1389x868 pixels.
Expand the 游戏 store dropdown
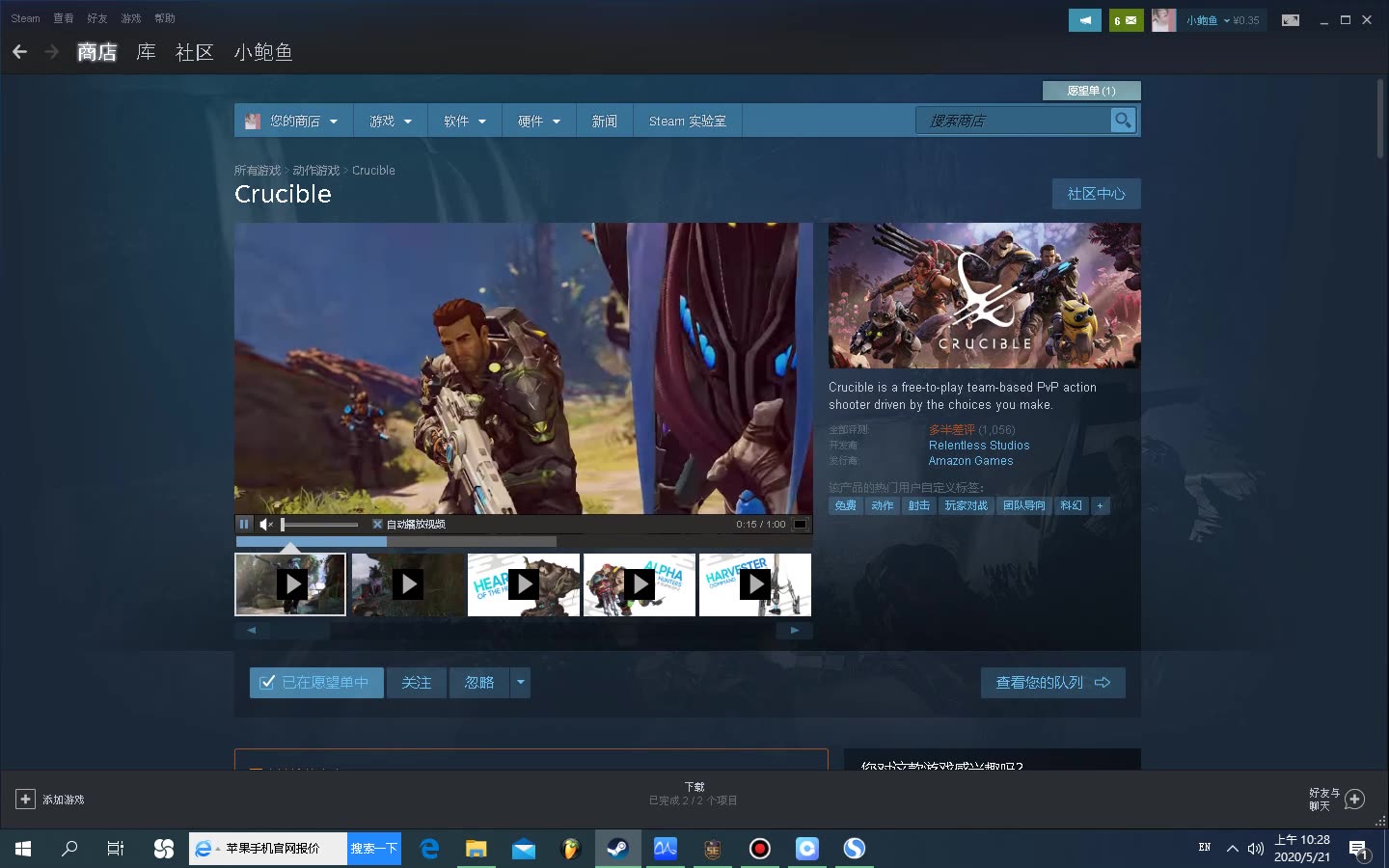click(391, 121)
